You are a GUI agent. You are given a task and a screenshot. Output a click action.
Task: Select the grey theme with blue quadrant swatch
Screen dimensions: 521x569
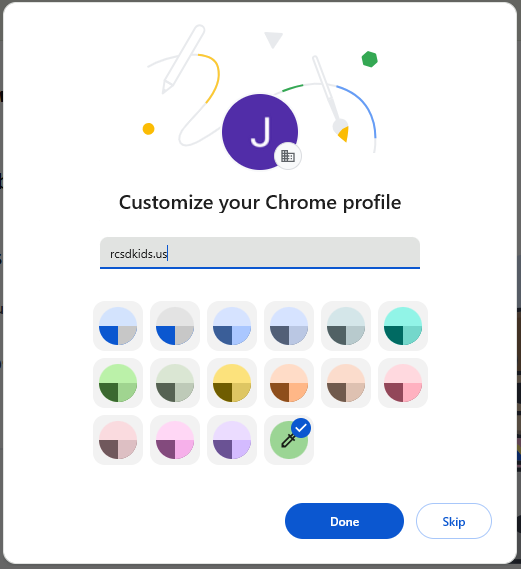tap(175, 326)
